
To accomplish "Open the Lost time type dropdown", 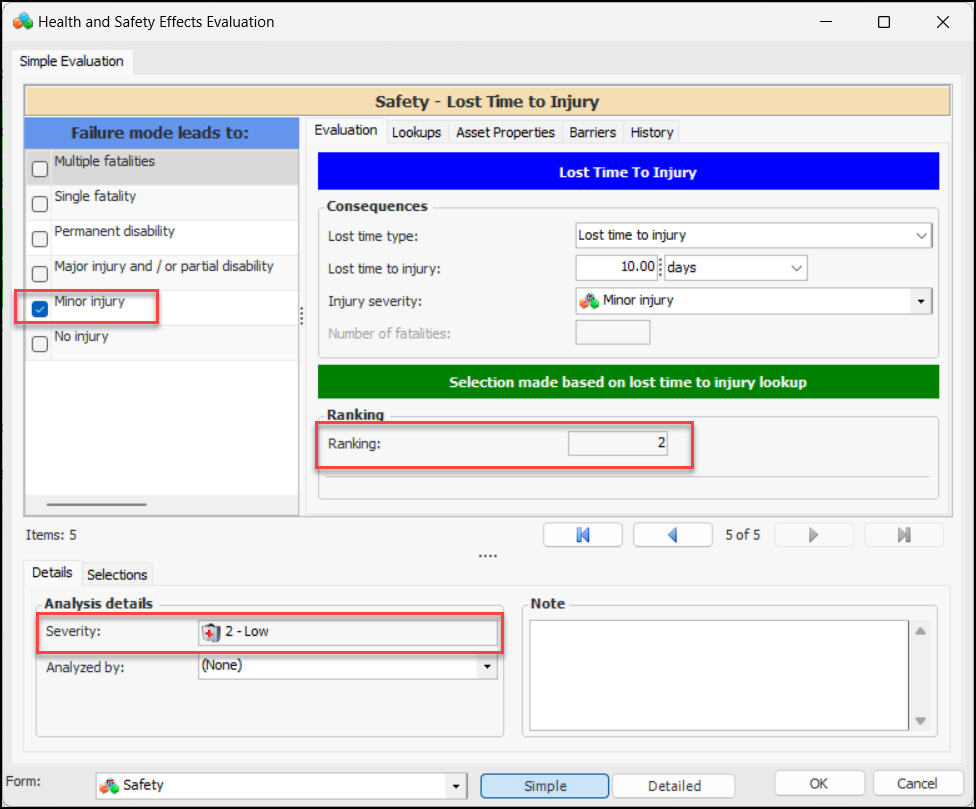I will pos(921,236).
